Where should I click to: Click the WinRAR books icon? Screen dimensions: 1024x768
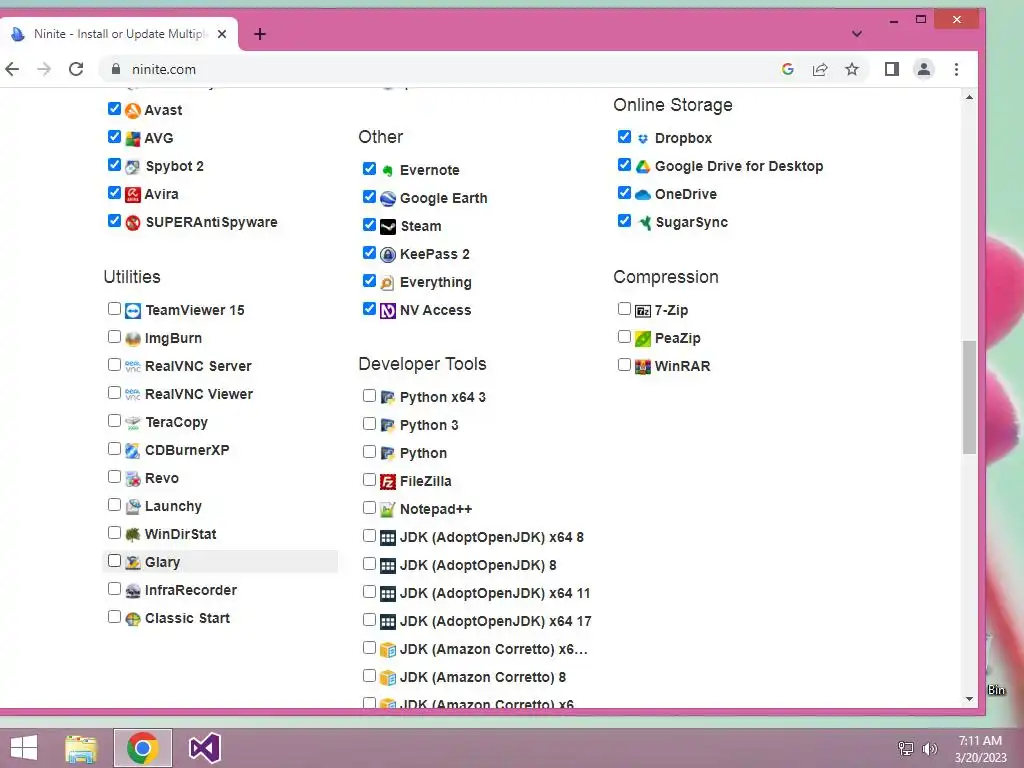tap(643, 367)
